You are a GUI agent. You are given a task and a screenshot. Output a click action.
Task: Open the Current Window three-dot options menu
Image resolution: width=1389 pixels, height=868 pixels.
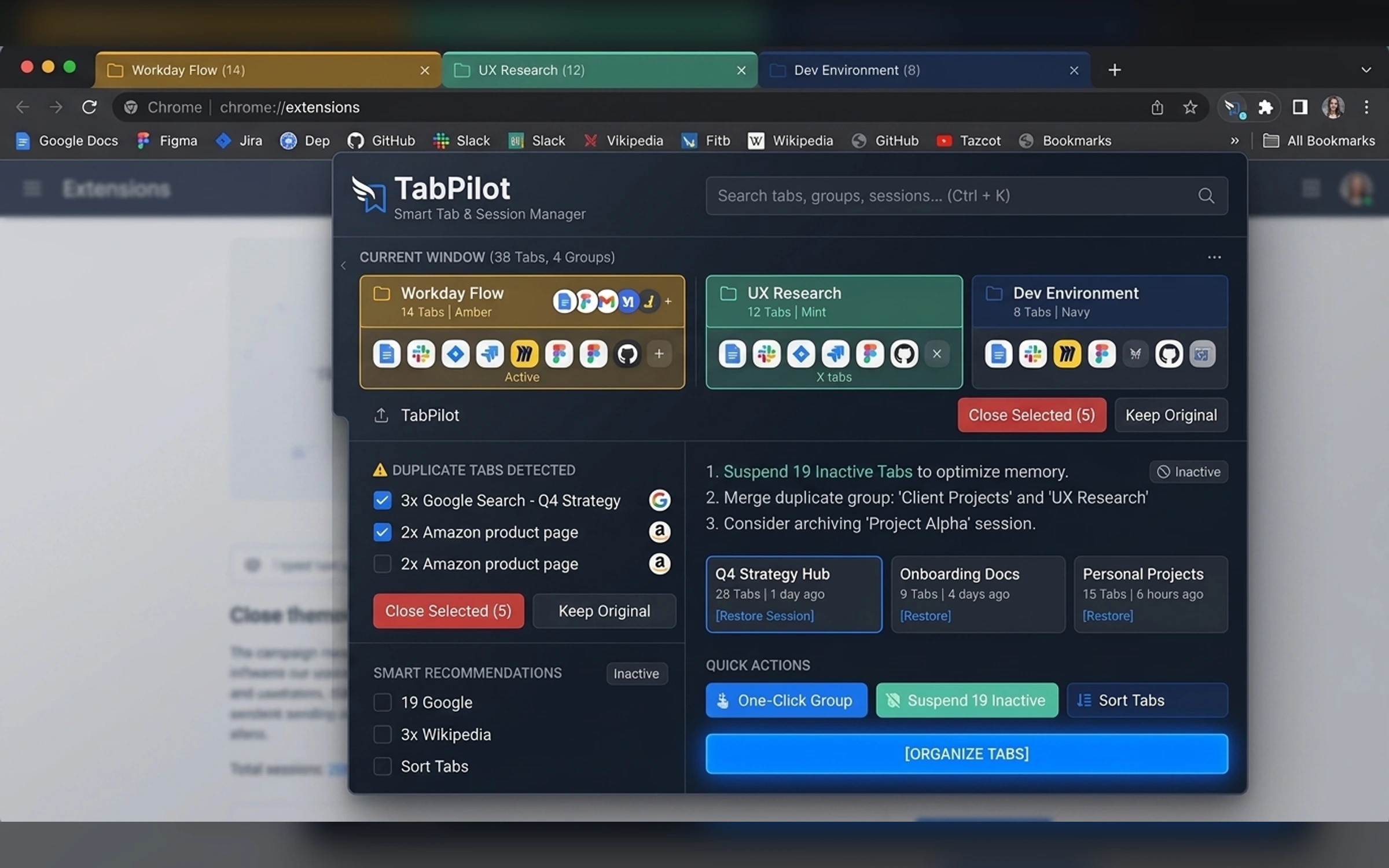(x=1214, y=257)
